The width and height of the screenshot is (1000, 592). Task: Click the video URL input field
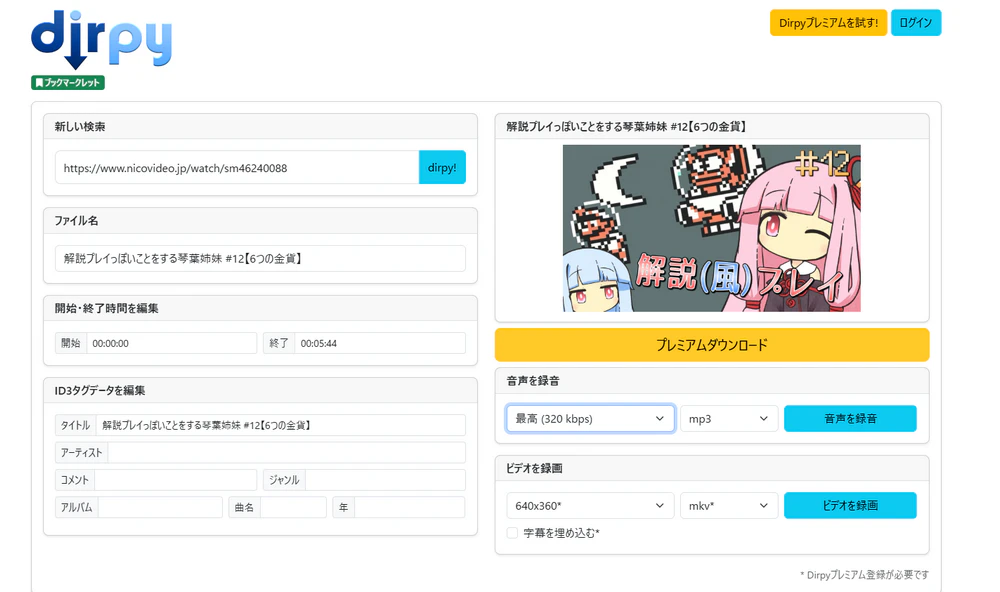click(x=235, y=167)
